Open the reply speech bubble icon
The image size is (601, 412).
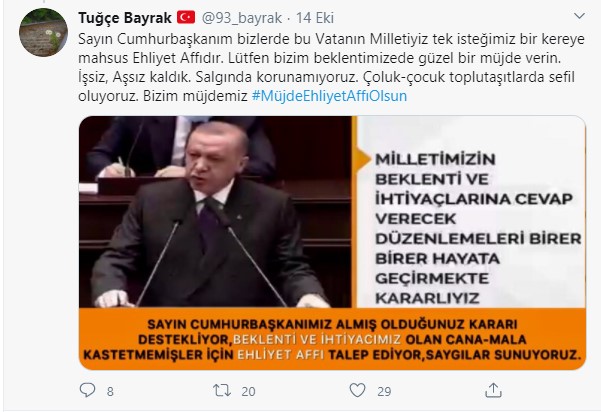point(87,390)
